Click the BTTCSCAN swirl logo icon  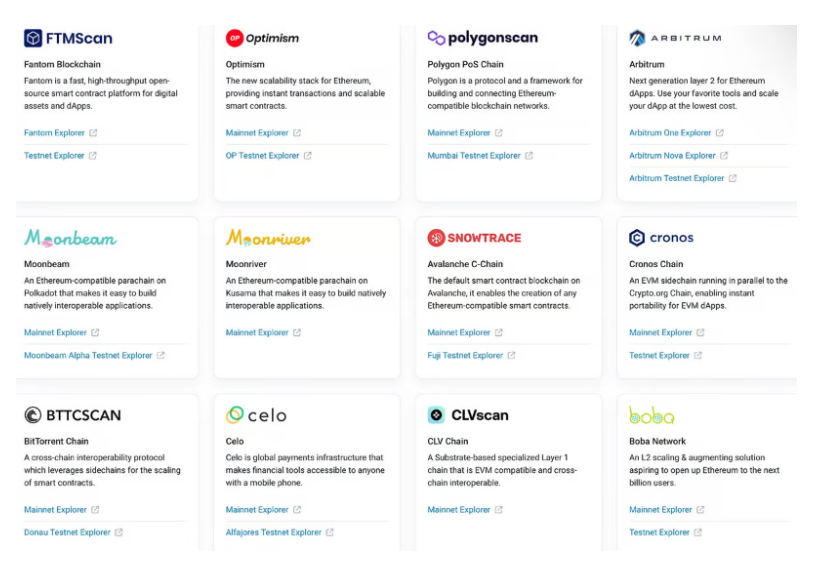click(x=33, y=415)
